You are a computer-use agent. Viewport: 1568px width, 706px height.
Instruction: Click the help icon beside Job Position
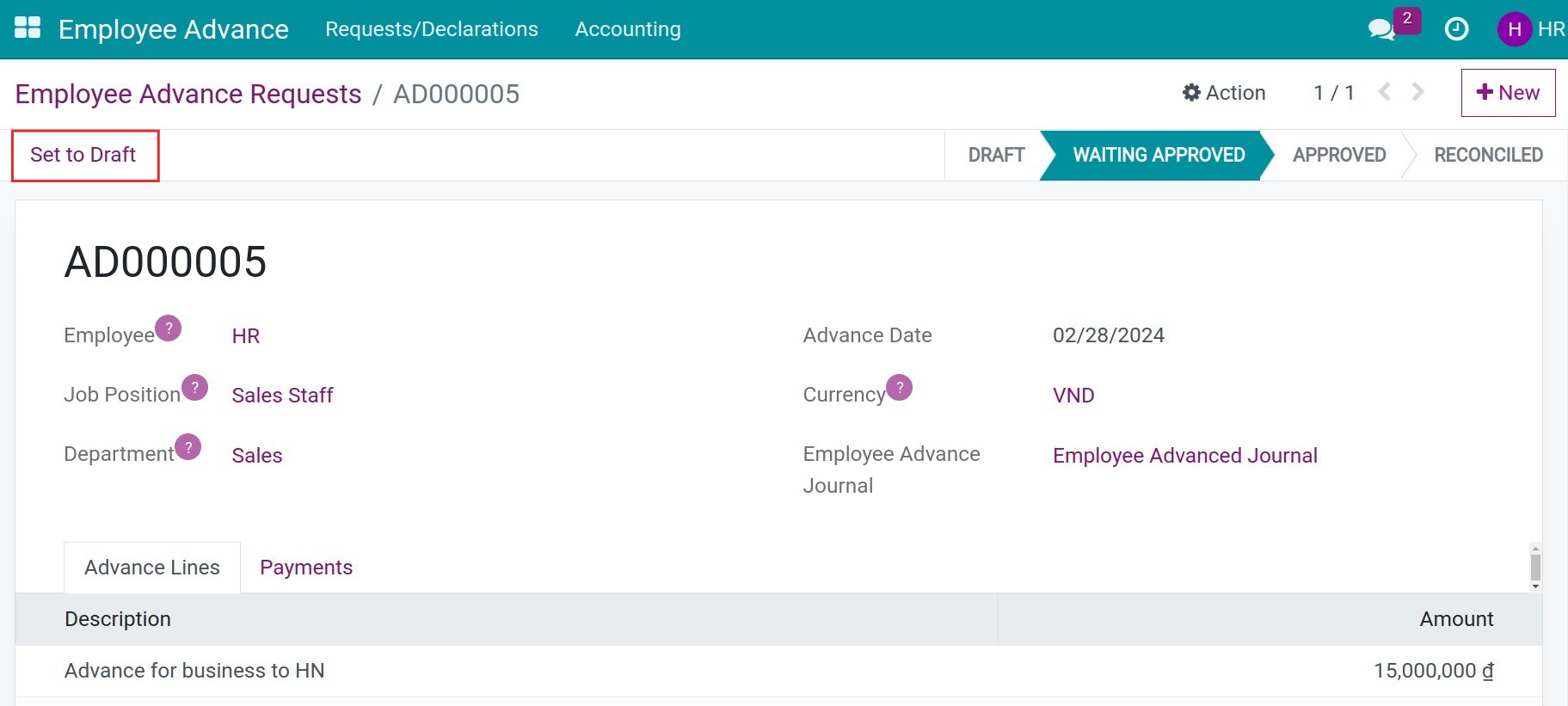pyautogui.click(x=195, y=388)
